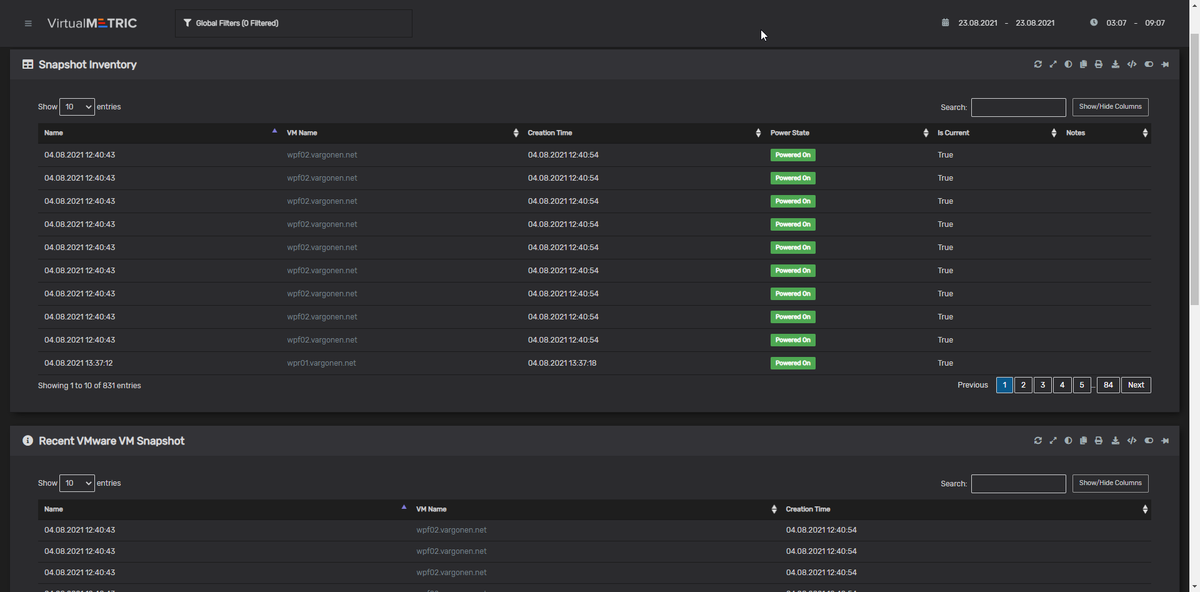Sort Snapshot Inventory by Power State
1200x592 pixels.
point(848,133)
